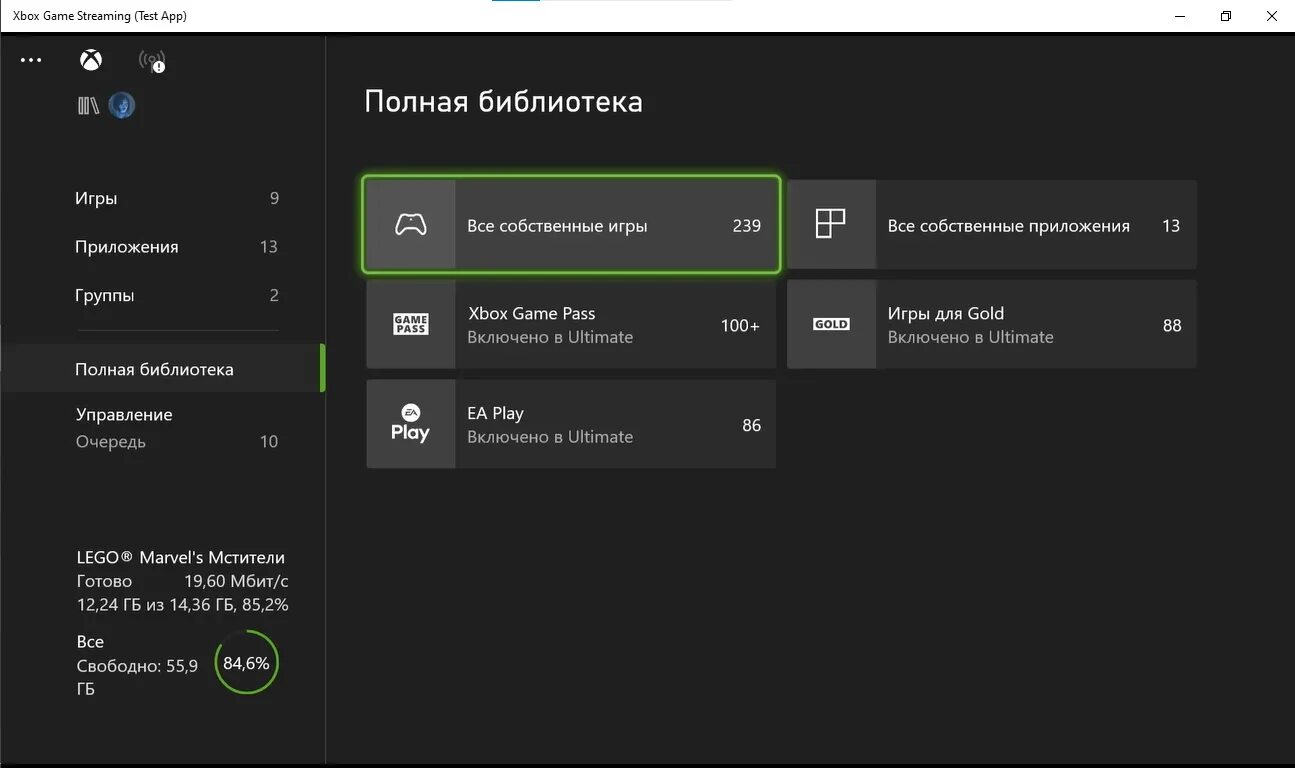Click the 19,60 Мбит/с download speed
Viewport: 1295px width, 768px height.
pos(236,581)
